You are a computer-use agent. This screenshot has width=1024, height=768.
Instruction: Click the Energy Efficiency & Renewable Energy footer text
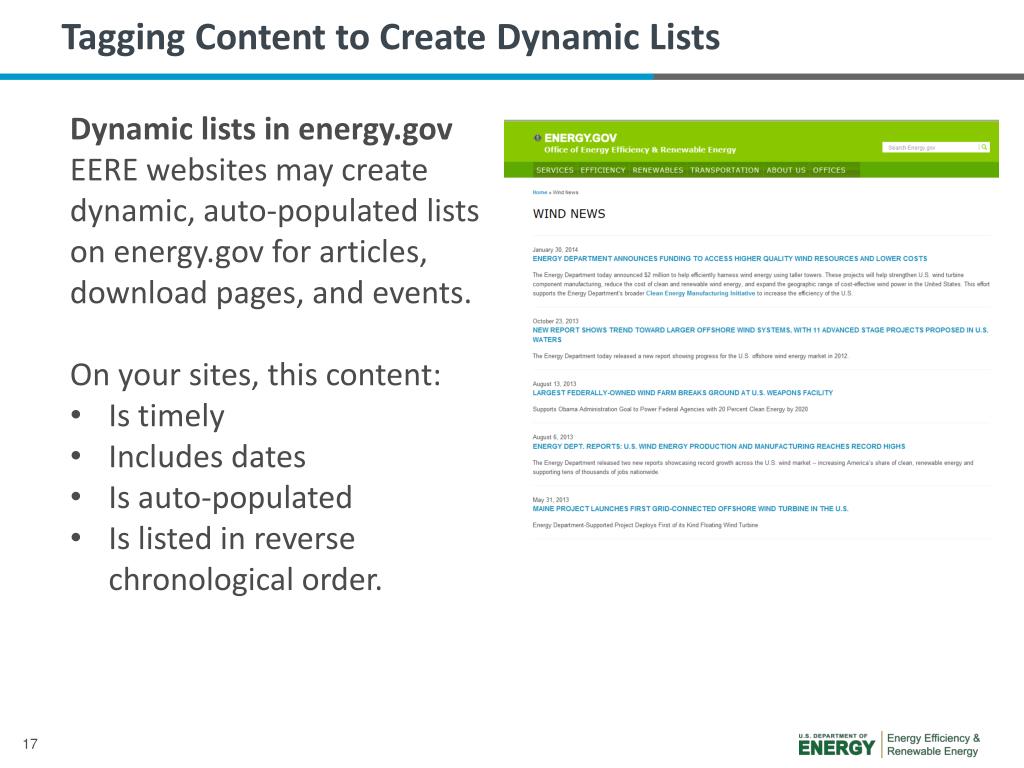(933, 744)
